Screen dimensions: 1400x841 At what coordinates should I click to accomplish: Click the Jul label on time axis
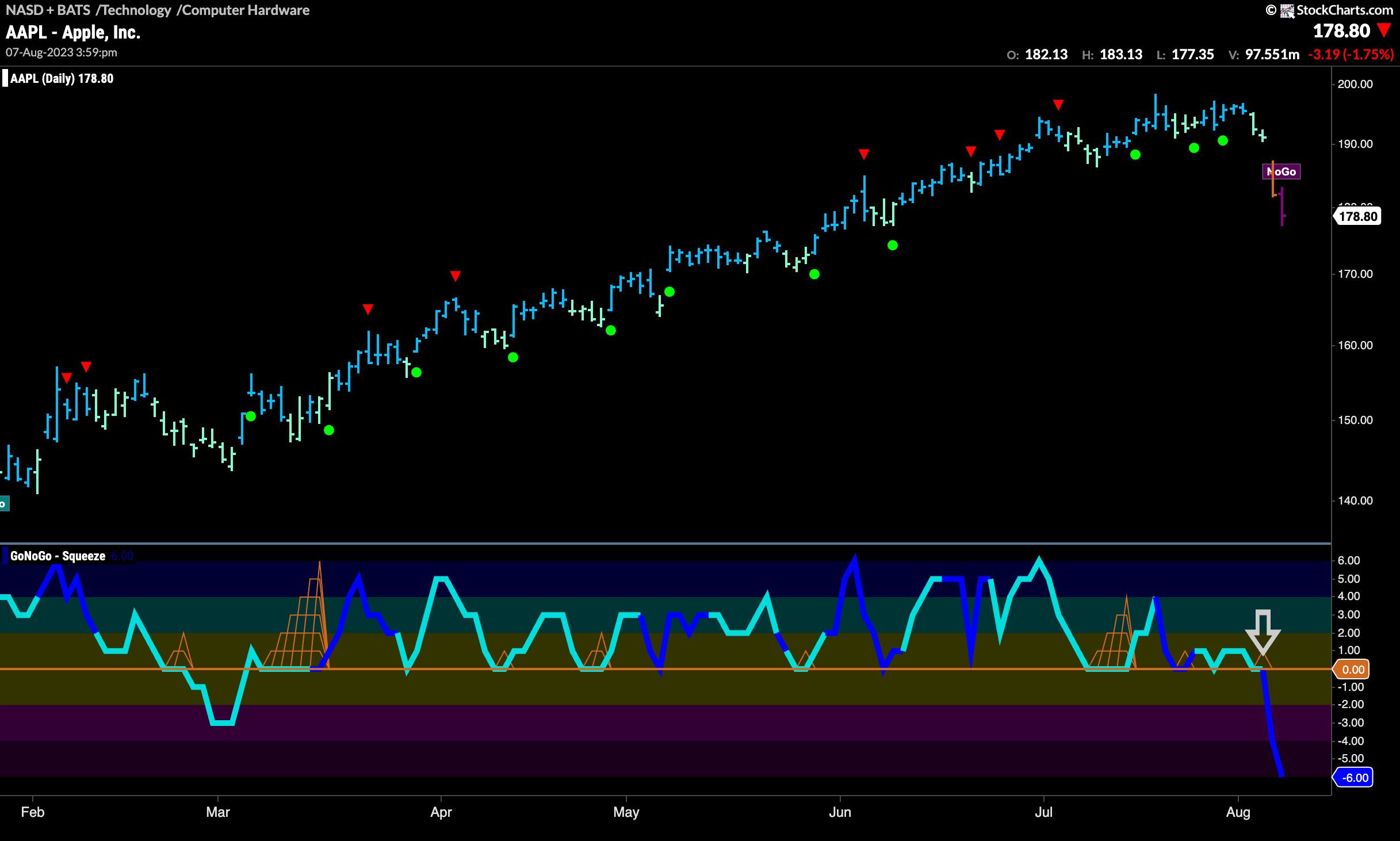1043,812
